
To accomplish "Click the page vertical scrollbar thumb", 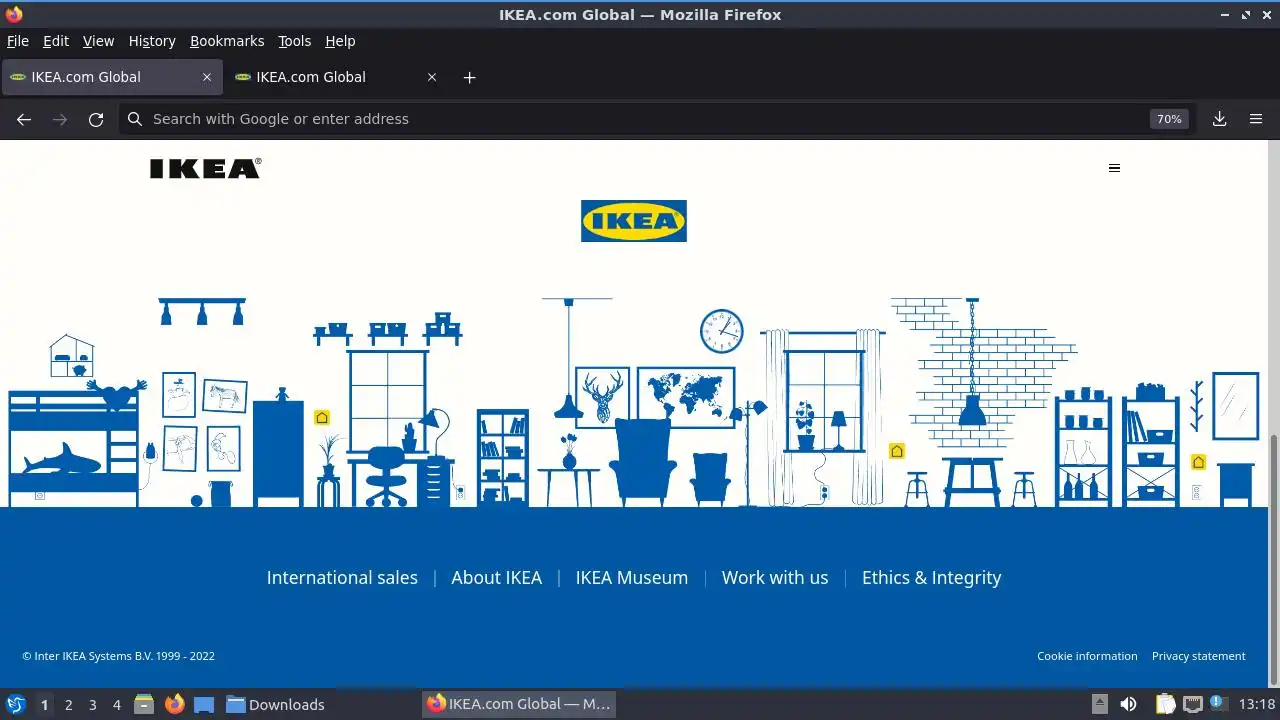I will pos(1274,558).
